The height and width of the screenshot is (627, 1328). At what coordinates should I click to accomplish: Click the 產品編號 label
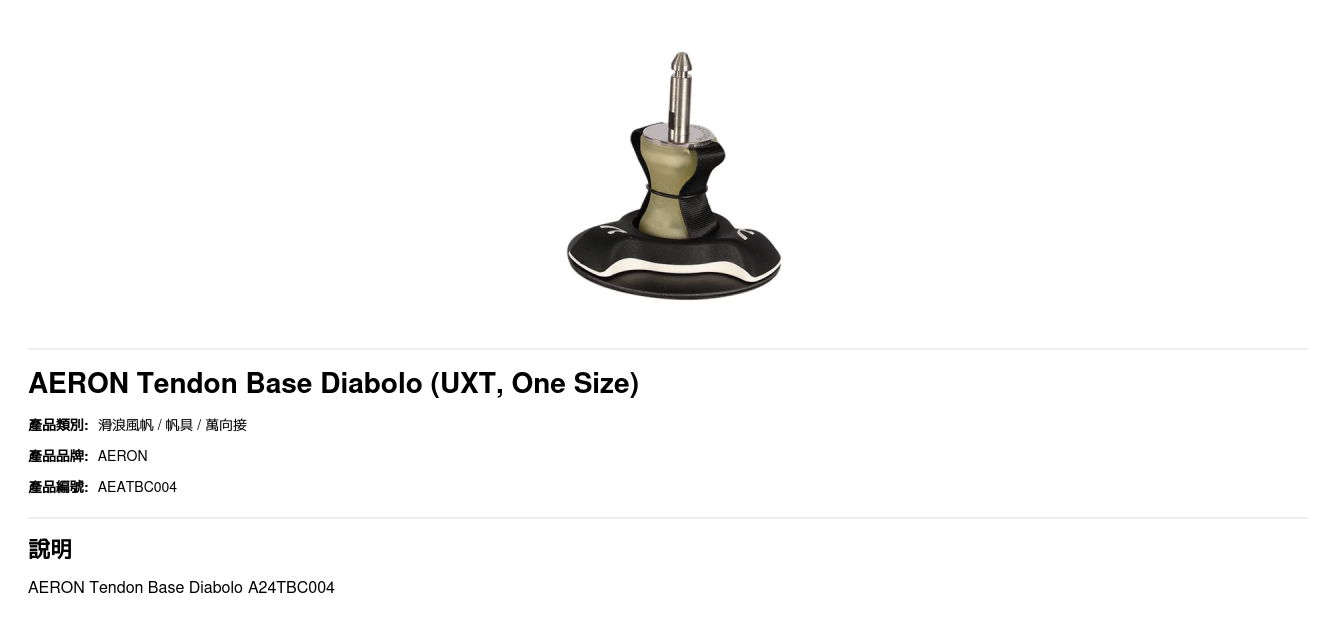tap(58, 487)
